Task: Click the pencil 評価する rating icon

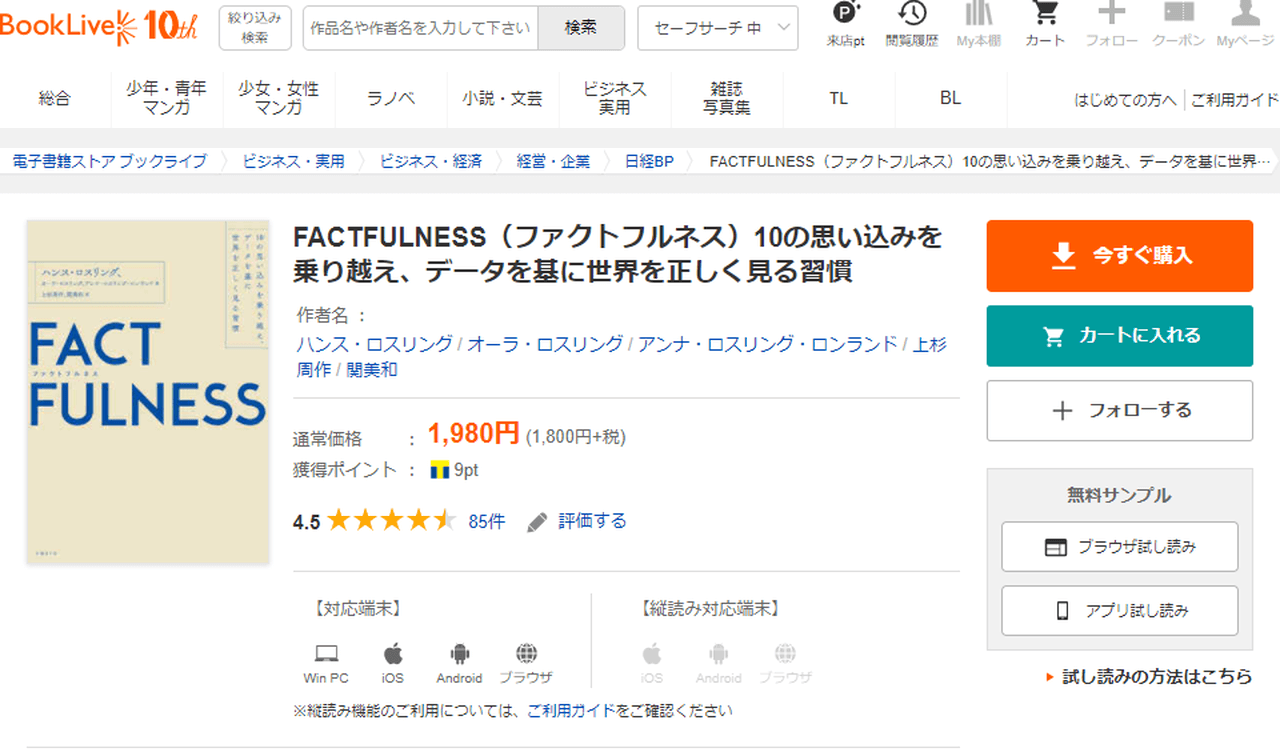Action: point(538,521)
